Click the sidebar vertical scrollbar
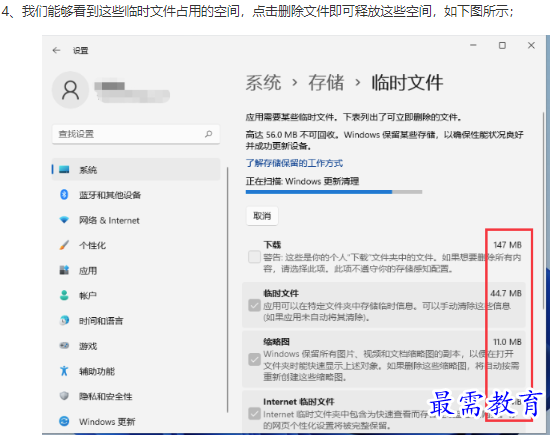 point(228,290)
